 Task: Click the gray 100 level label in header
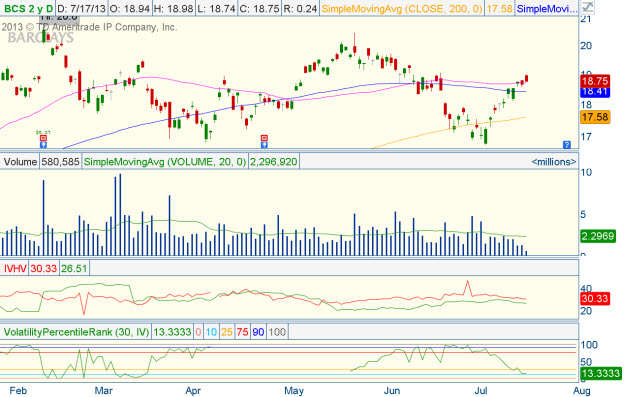click(x=277, y=332)
